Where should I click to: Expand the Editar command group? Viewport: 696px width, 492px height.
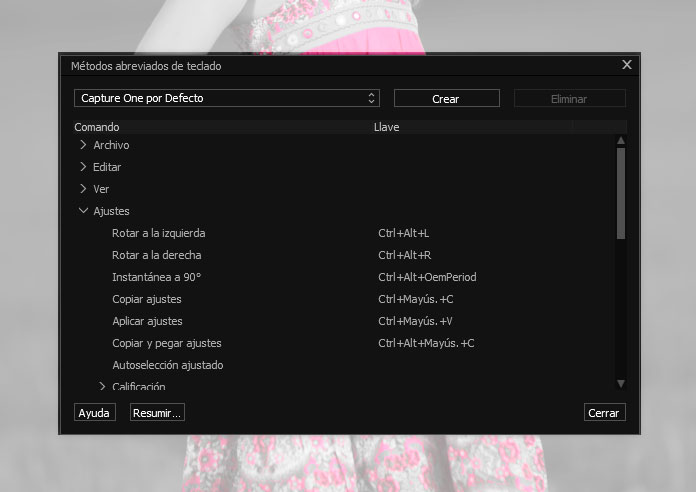(83, 167)
